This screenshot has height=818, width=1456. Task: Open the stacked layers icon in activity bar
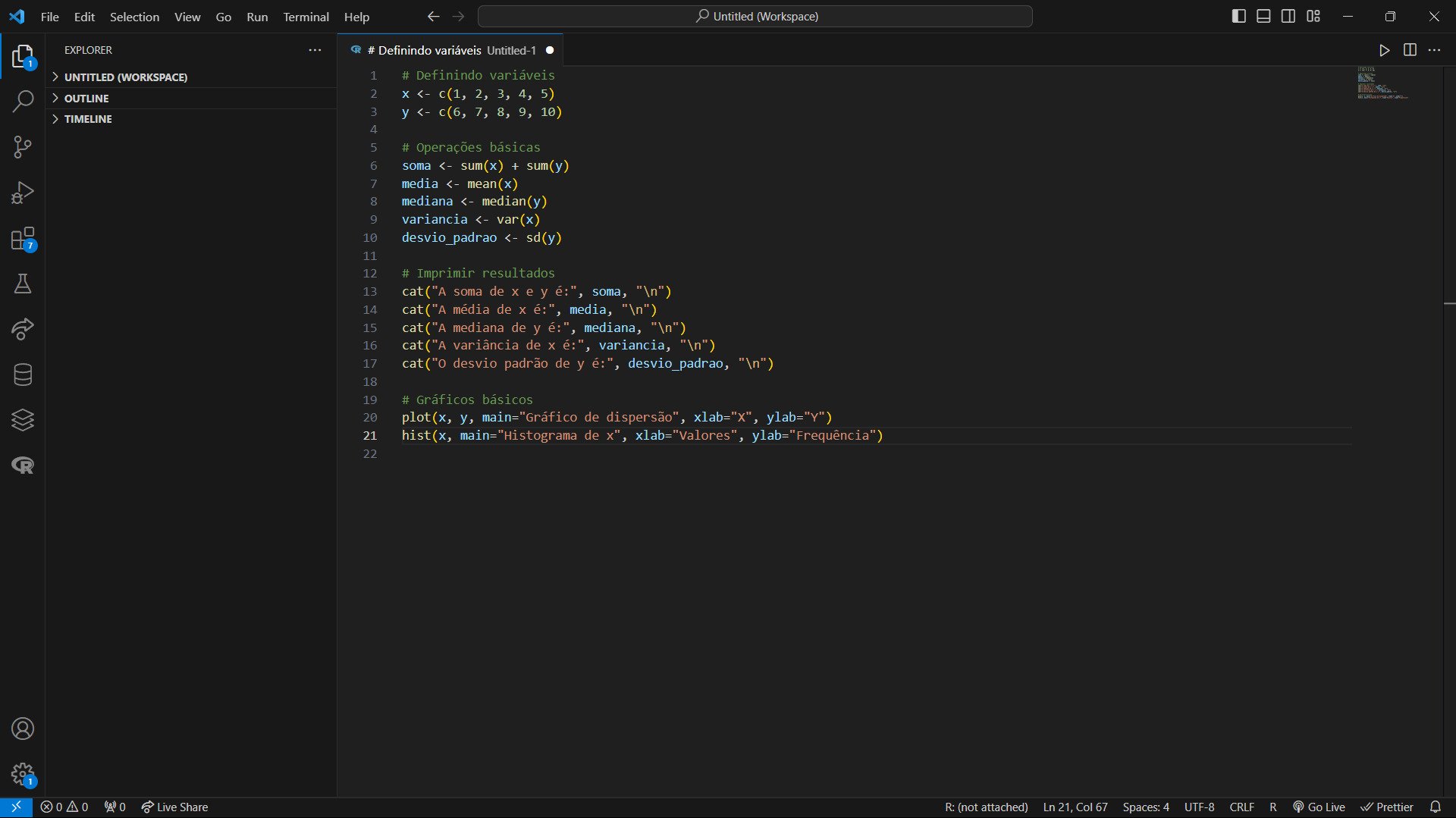(23, 420)
